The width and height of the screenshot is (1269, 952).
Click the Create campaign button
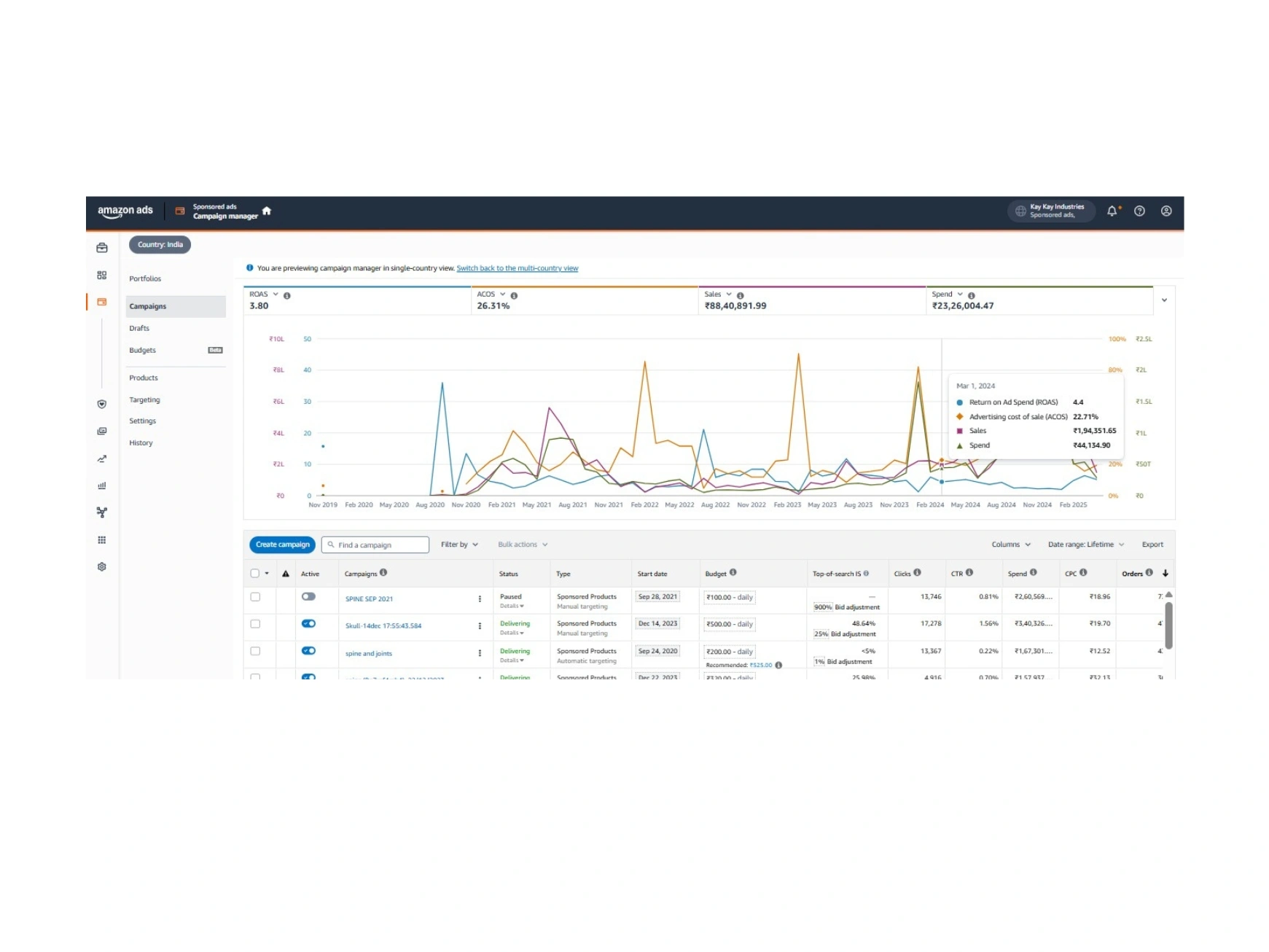point(282,545)
